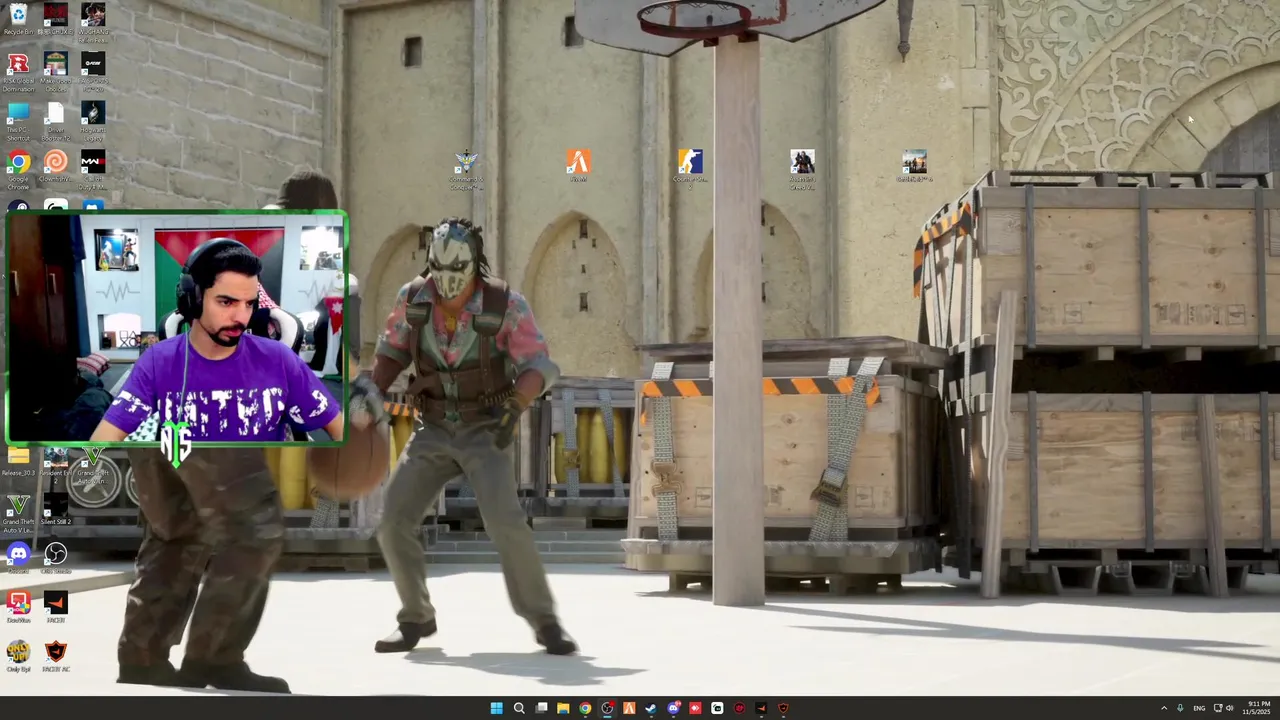The image size is (1280, 720).
Task: Open File Explorer from the taskbar
Action: 563,708
